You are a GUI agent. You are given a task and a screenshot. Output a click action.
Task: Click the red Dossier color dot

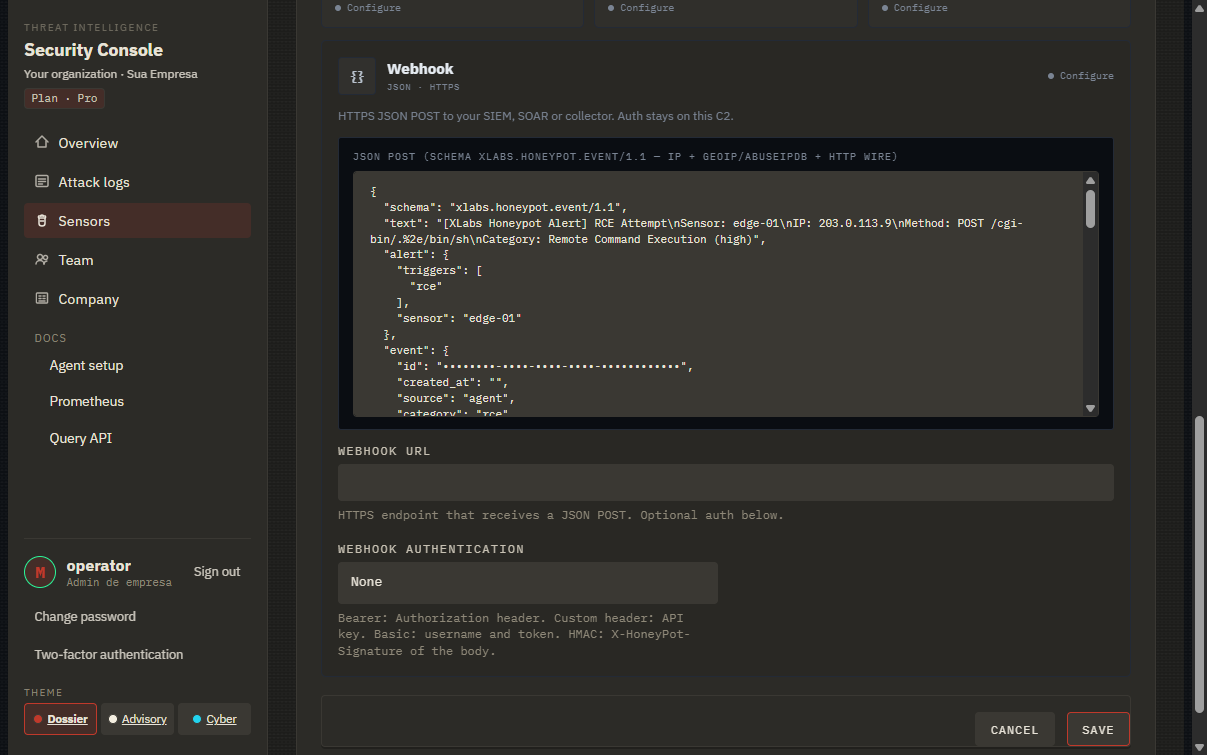[x=38, y=719]
